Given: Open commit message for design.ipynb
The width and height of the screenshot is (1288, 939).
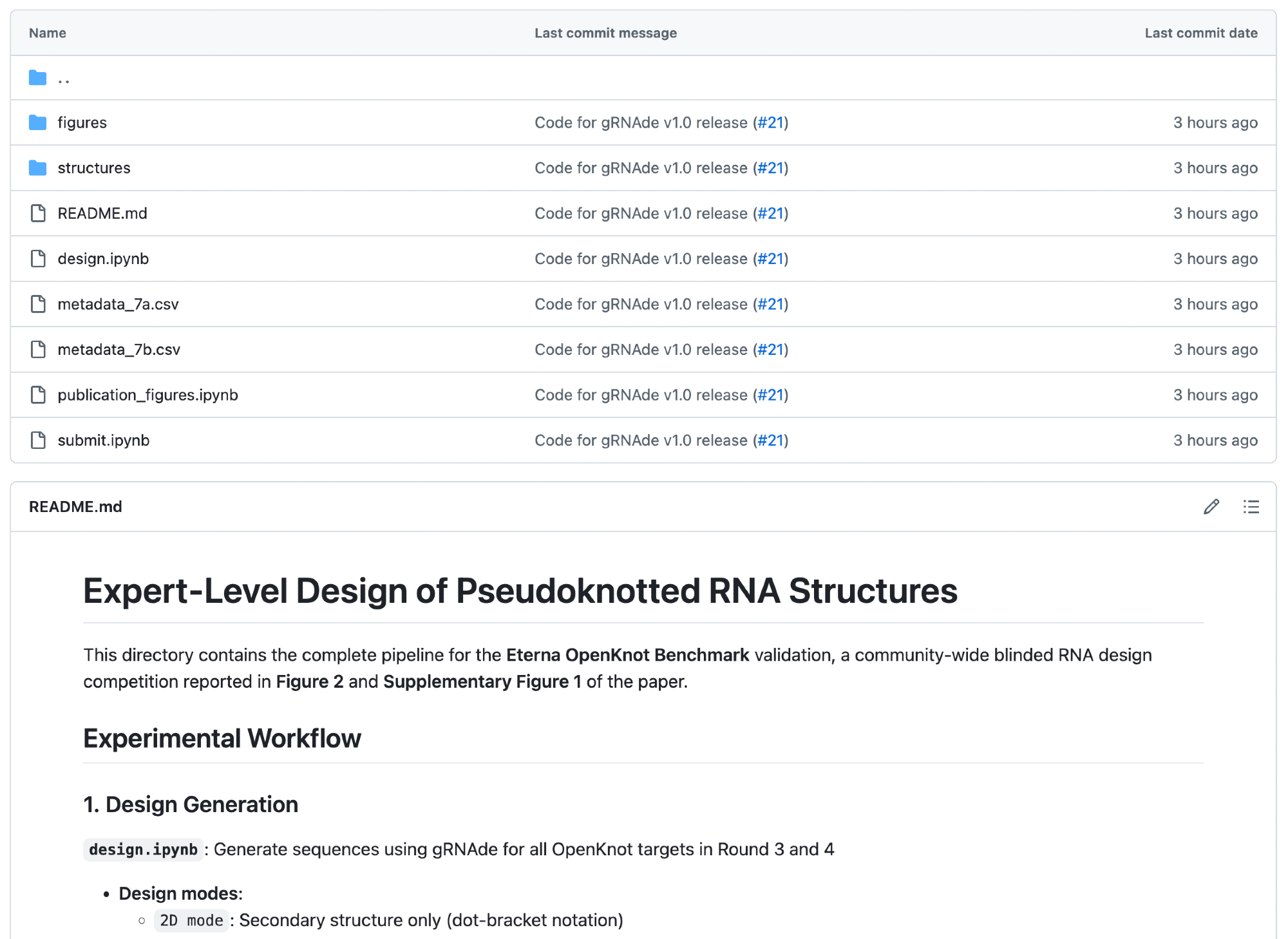Looking at the screenshot, I should point(640,259).
